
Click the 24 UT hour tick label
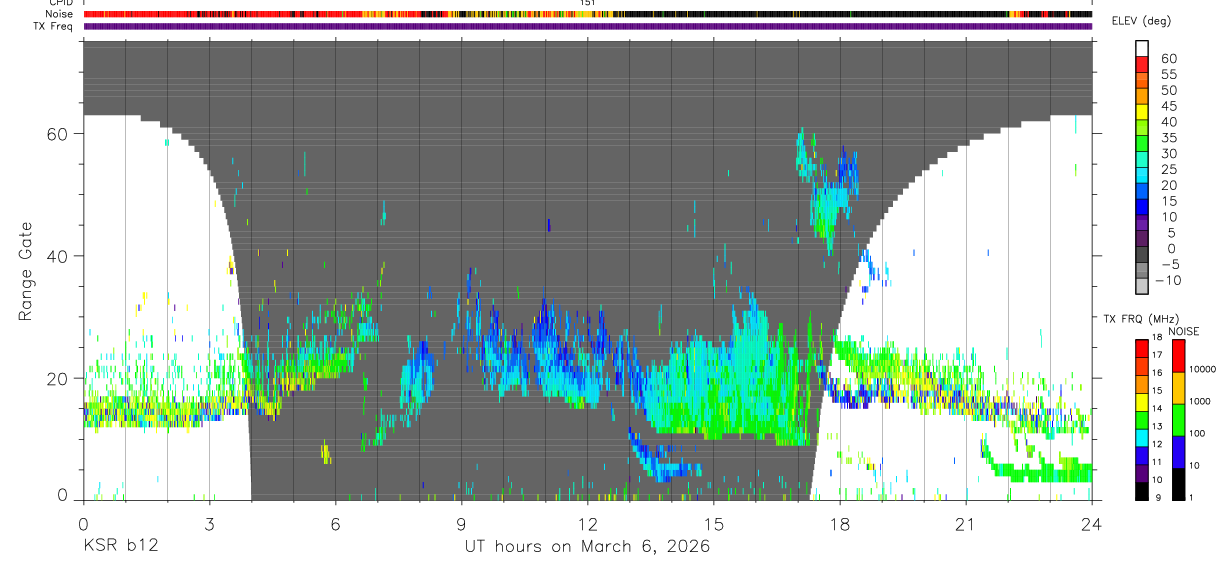[x=1092, y=523]
